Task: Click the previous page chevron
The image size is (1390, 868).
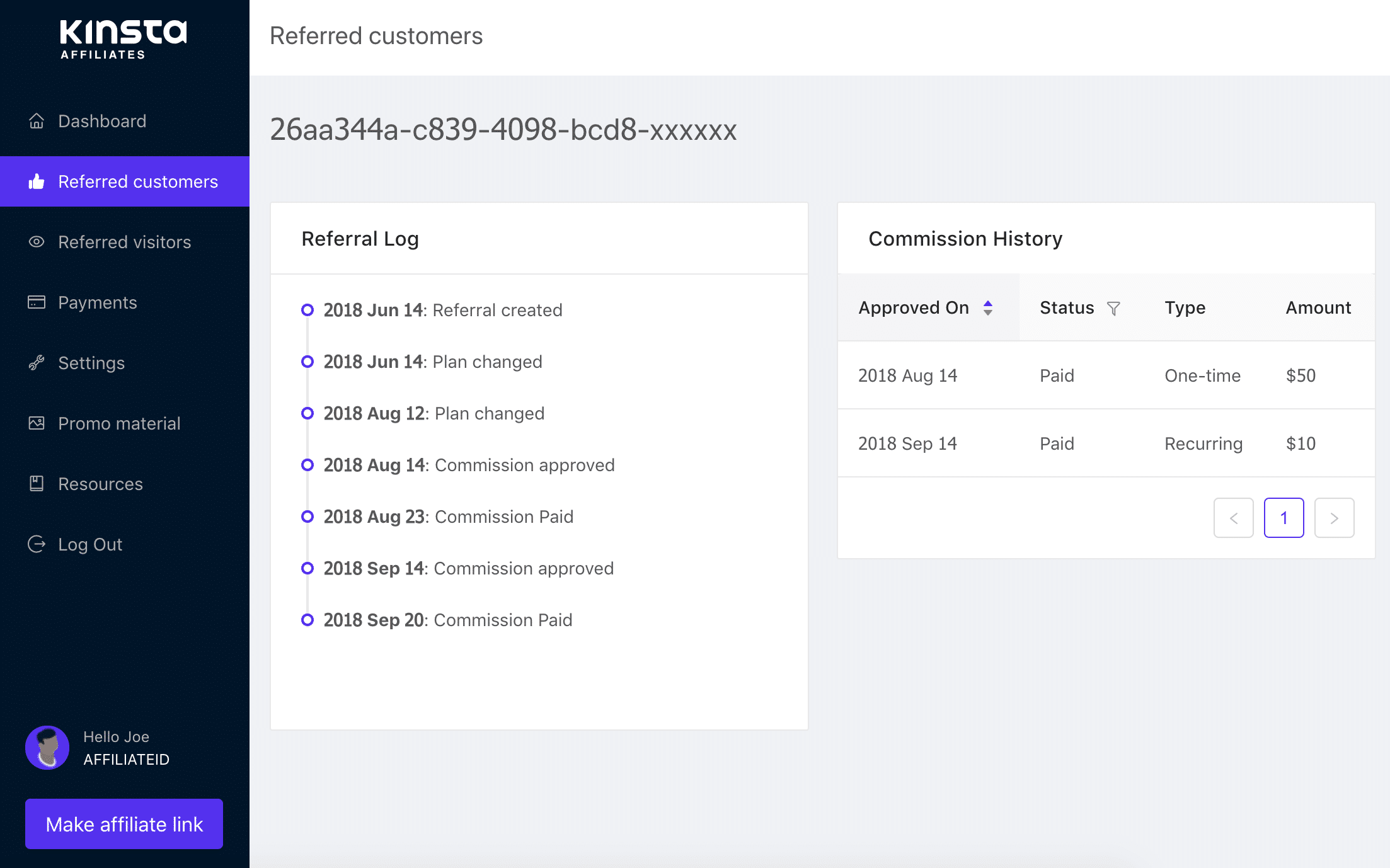Action: pos(1233,518)
